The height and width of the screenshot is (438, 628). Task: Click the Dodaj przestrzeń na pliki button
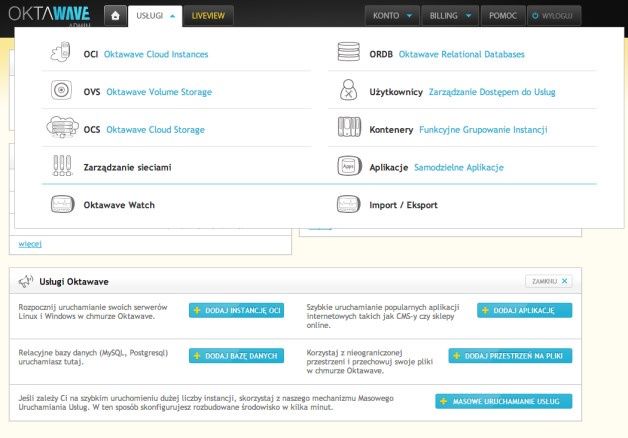510,356
